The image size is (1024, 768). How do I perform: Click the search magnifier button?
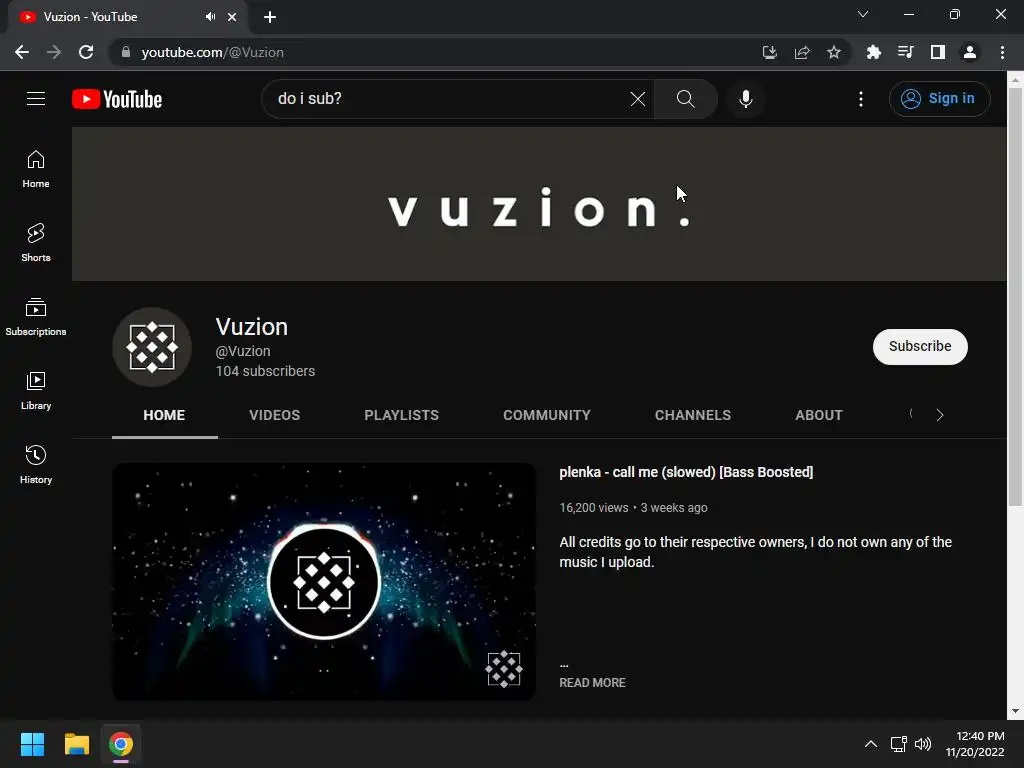pos(685,99)
